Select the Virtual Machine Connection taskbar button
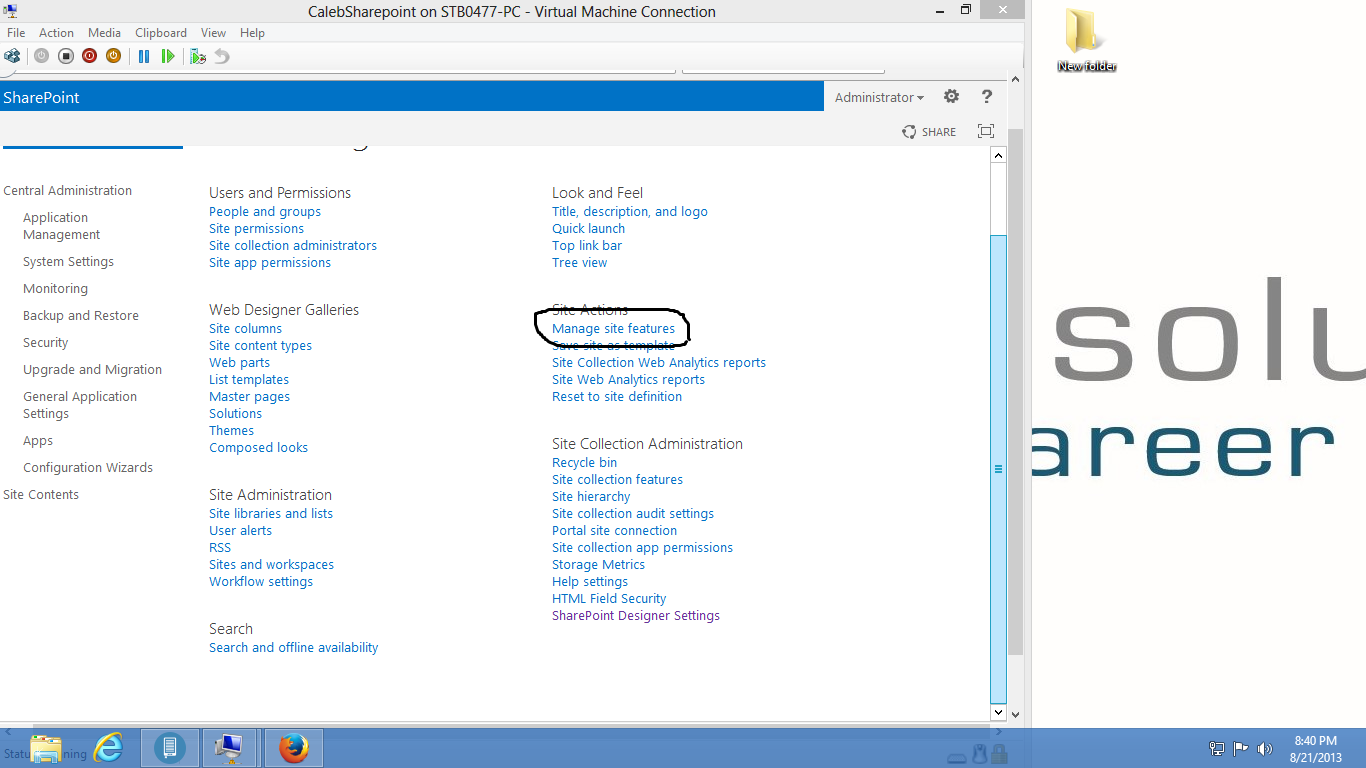This screenshot has height=768, width=1366. [230, 748]
